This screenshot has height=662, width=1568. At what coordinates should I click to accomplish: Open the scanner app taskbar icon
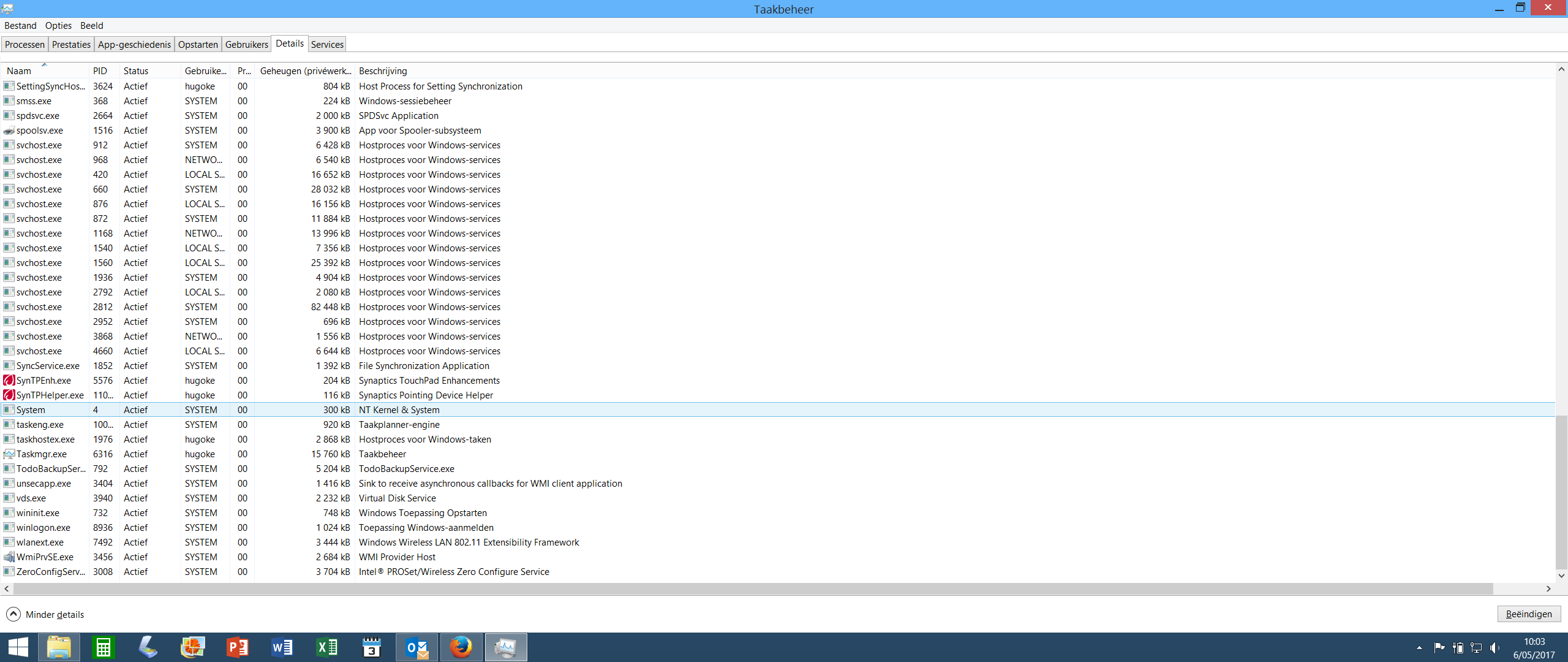[x=148, y=647]
